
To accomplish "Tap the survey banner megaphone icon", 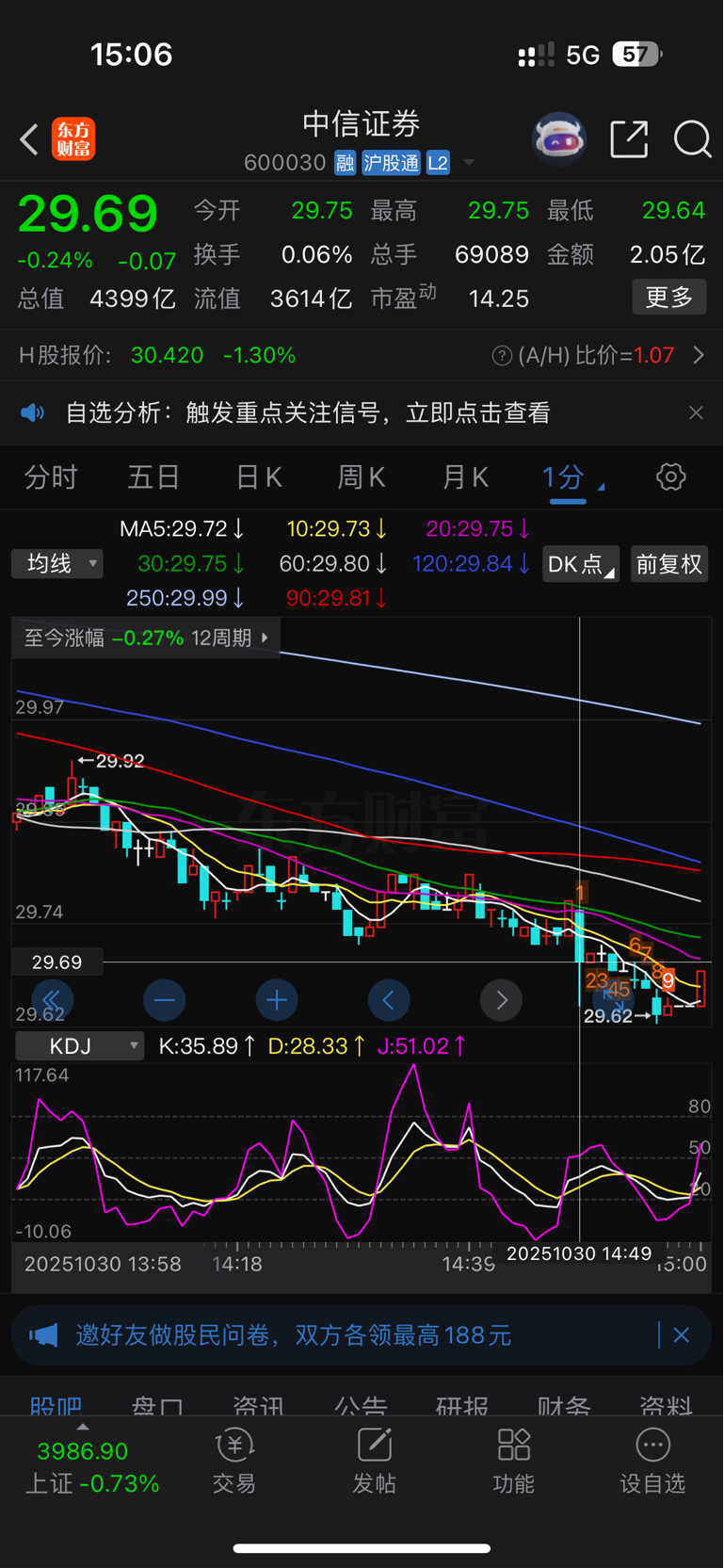I will 43,1334.
